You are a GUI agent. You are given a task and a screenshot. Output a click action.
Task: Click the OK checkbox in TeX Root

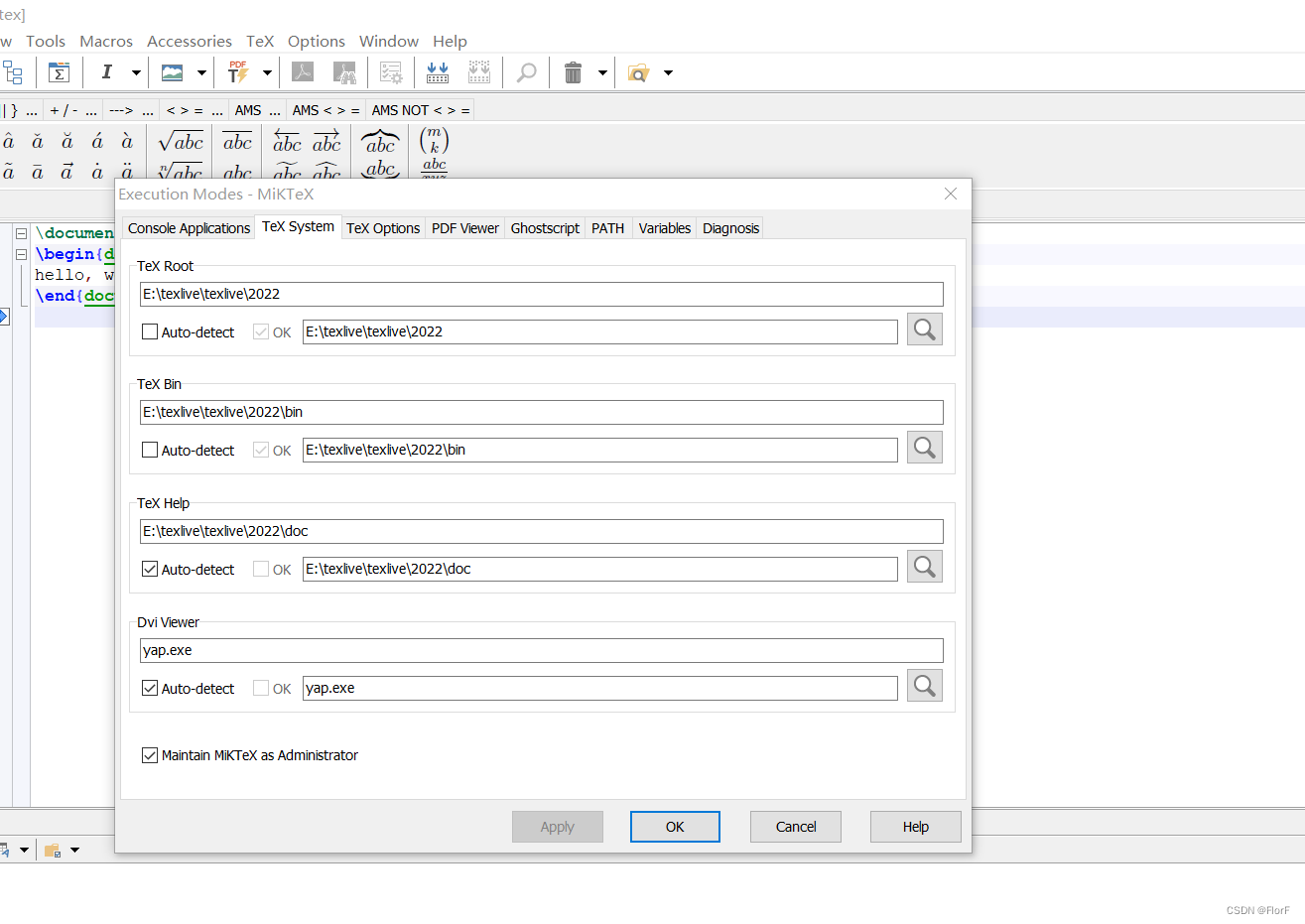tap(261, 331)
